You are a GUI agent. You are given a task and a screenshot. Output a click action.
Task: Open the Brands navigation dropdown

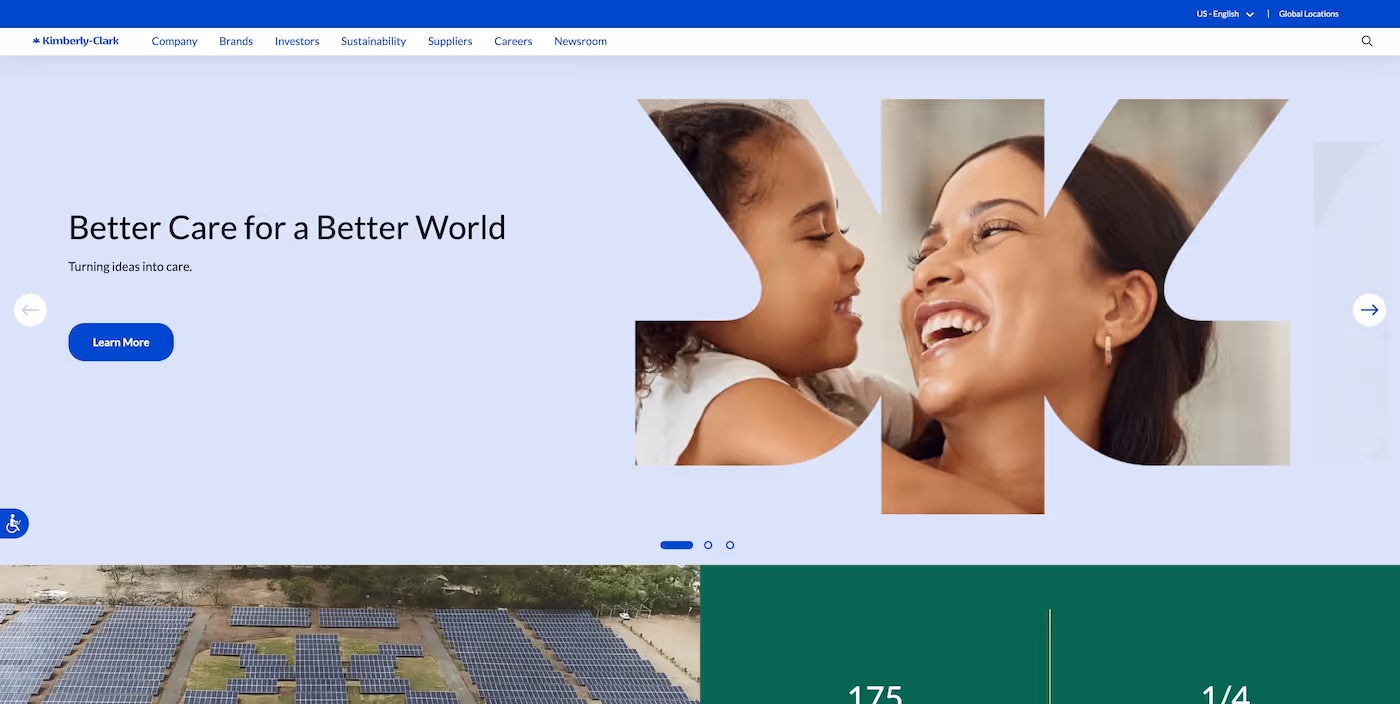[235, 41]
